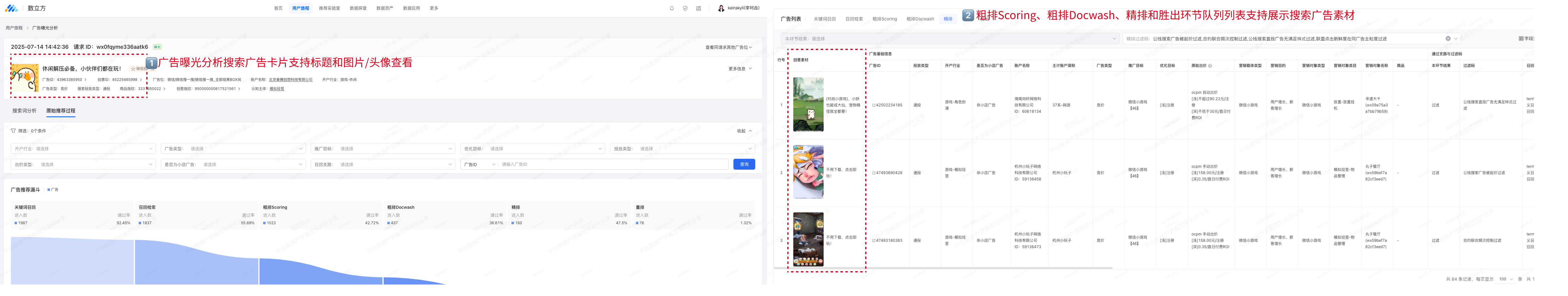Collapse filters with 收起

coord(744,131)
